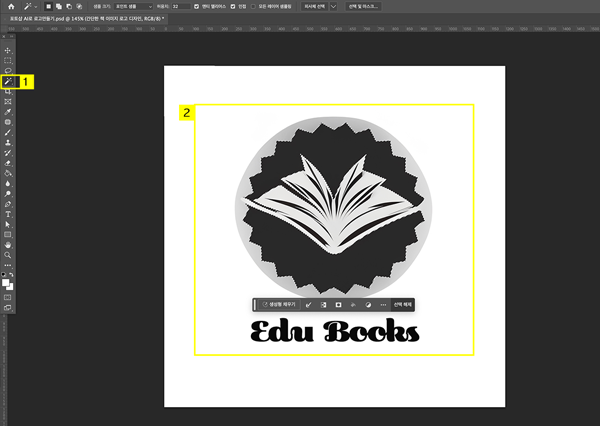Select the Rectangle shape tool

coord(8,235)
